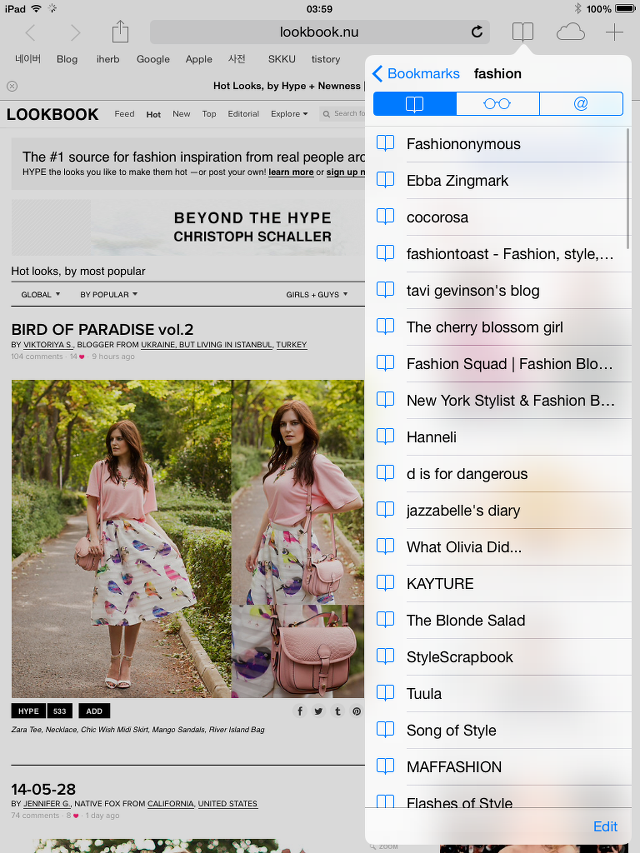Tap the book icon beside Hanneli

point(385,436)
